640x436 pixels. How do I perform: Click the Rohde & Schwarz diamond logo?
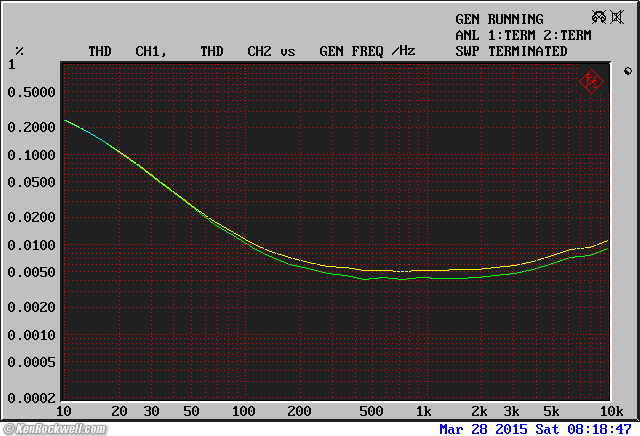point(591,81)
